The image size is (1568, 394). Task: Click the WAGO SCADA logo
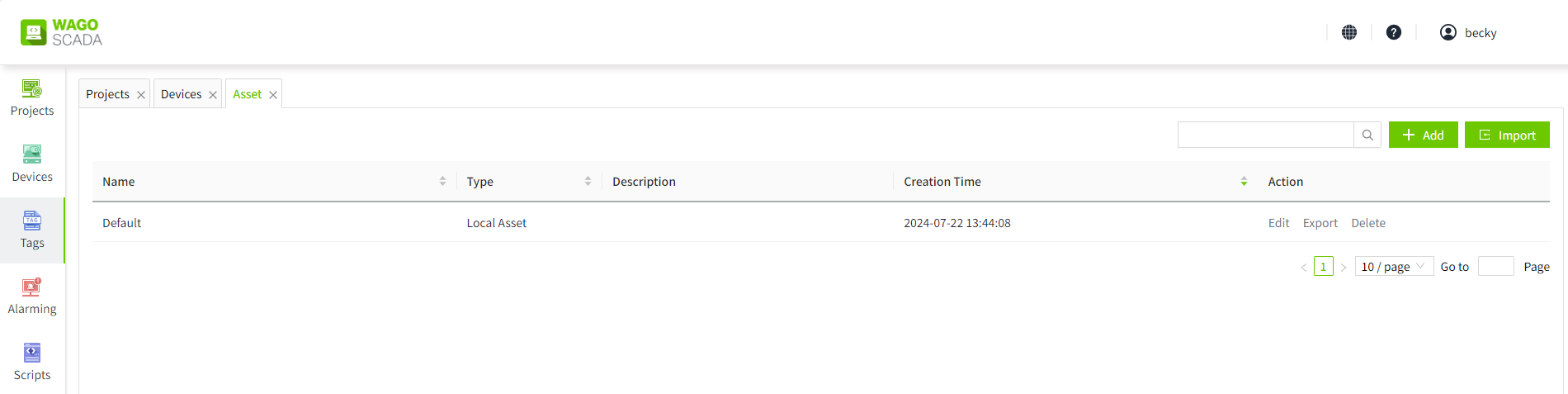pos(61,32)
